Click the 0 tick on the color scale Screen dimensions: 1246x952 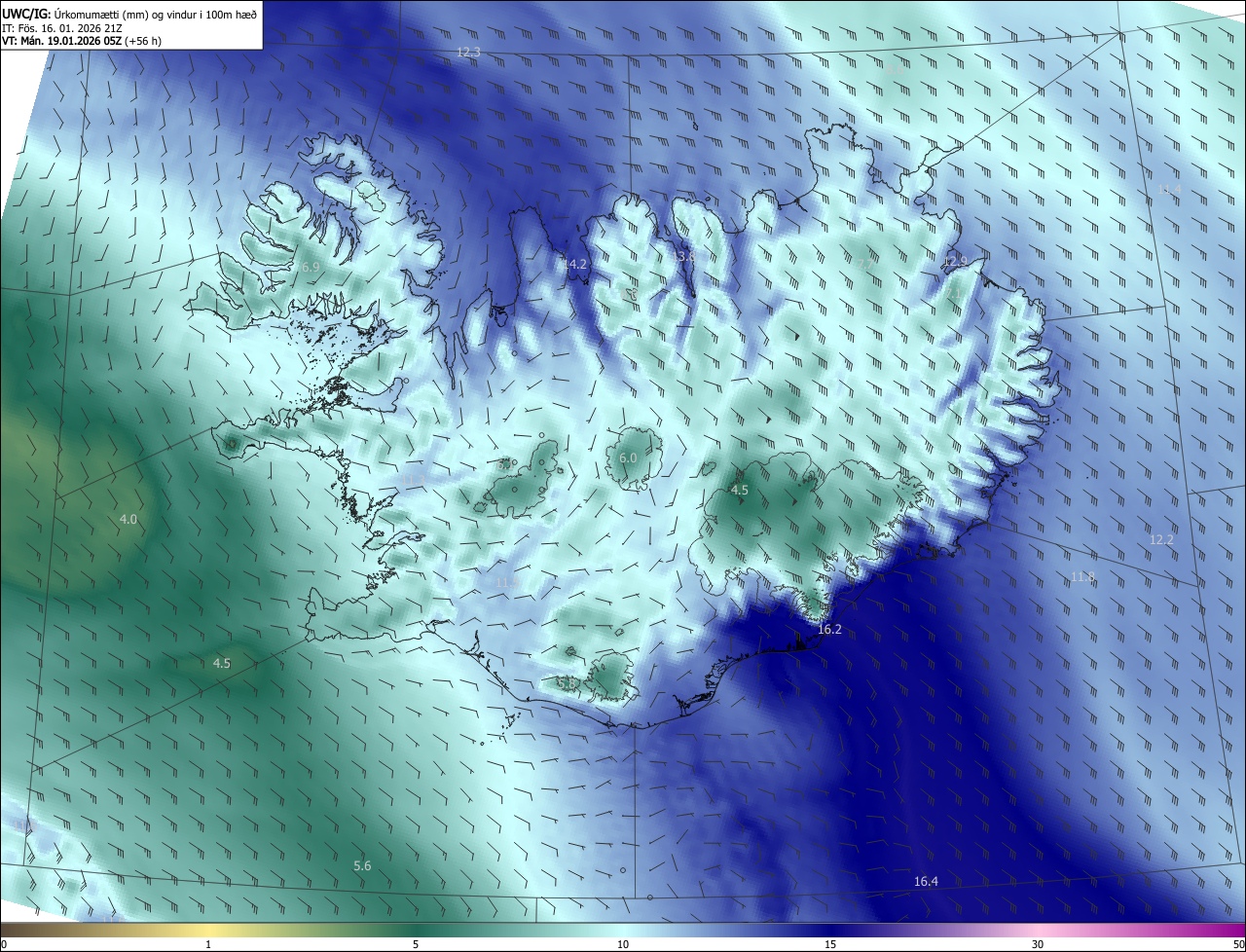coord(4,944)
